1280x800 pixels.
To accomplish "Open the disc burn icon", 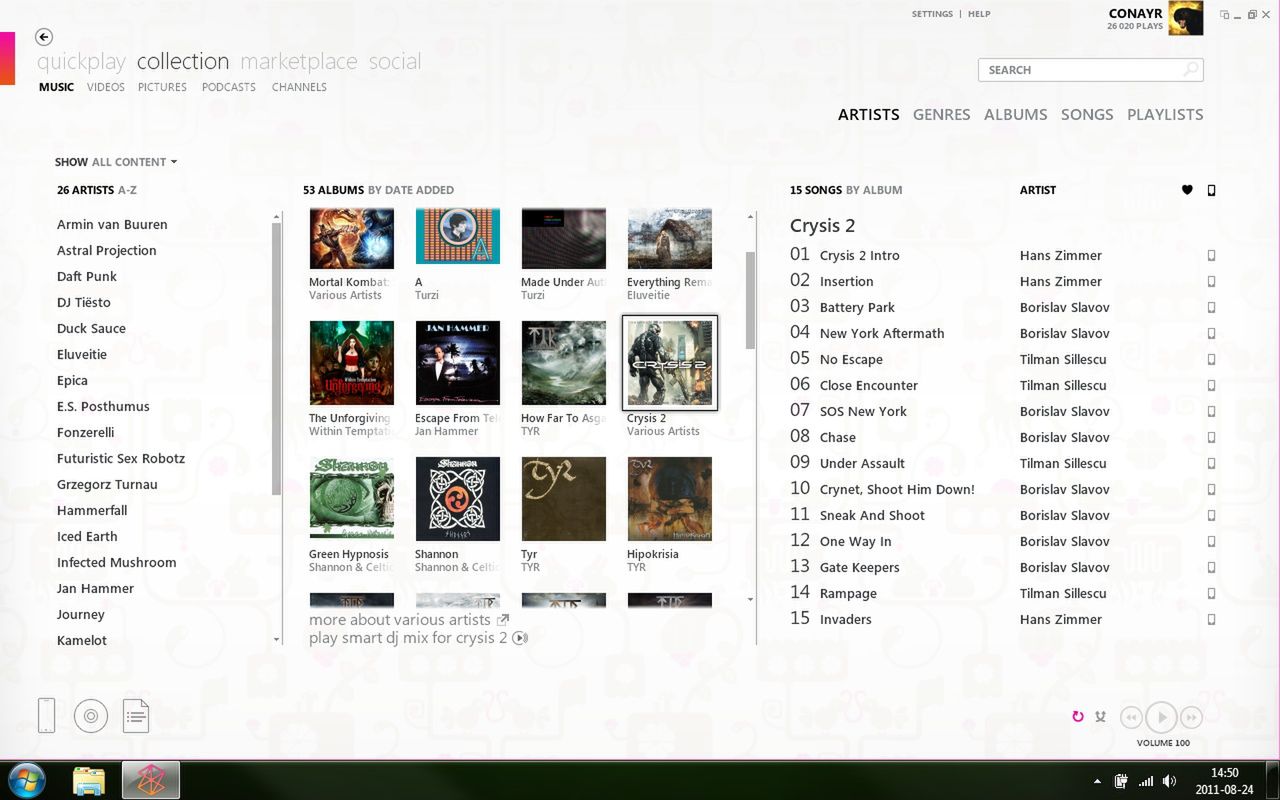I will (x=91, y=715).
